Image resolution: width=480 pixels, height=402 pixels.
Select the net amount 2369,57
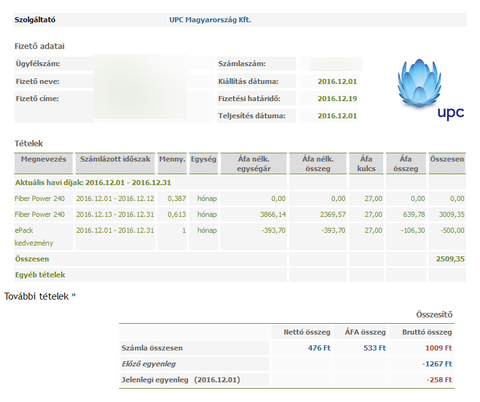[333, 214]
